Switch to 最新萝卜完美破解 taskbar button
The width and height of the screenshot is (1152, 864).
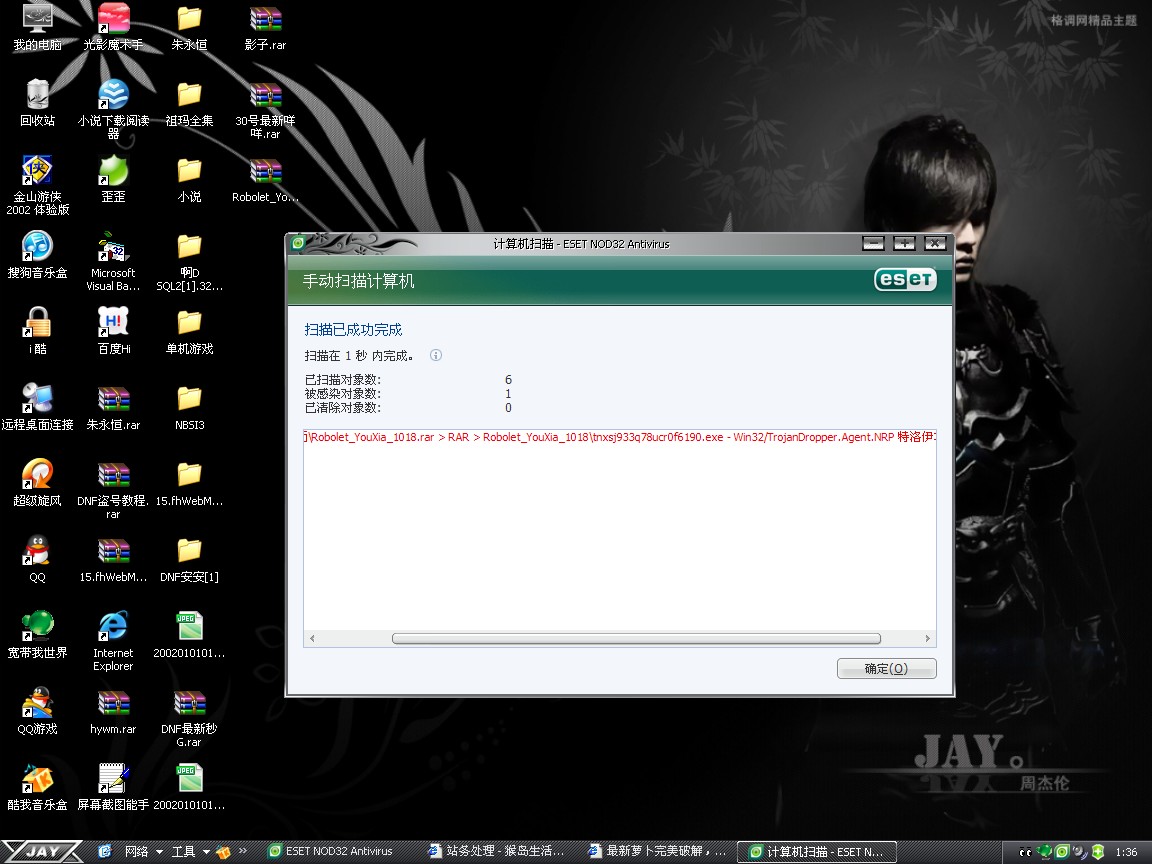[658, 852]
